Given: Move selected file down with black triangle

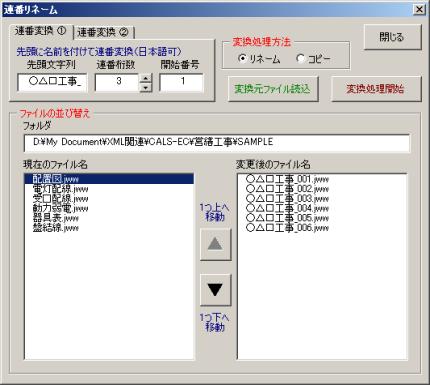Looking at the screenshot, I should [215, 290].
